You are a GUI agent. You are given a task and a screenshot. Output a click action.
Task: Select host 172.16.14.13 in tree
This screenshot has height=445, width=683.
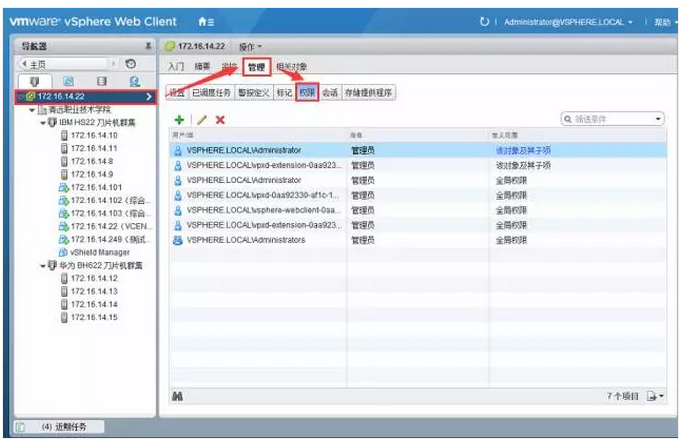click(x=94, y=291)
